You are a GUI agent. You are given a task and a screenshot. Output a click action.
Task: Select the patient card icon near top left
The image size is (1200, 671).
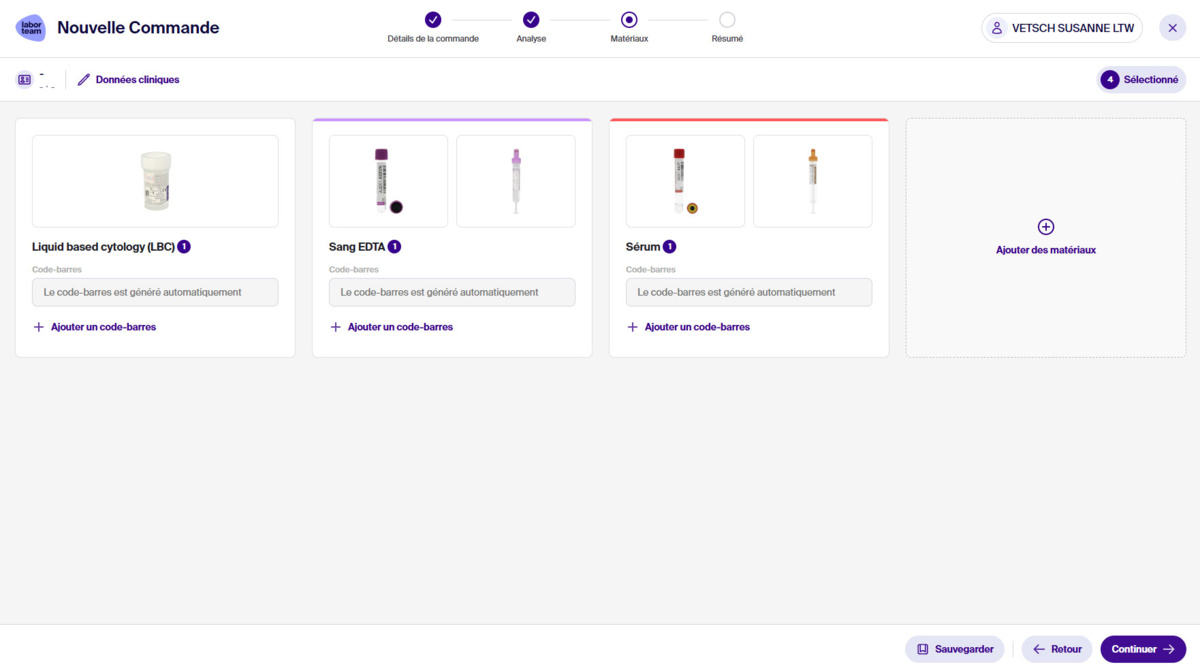coord(23,78)
